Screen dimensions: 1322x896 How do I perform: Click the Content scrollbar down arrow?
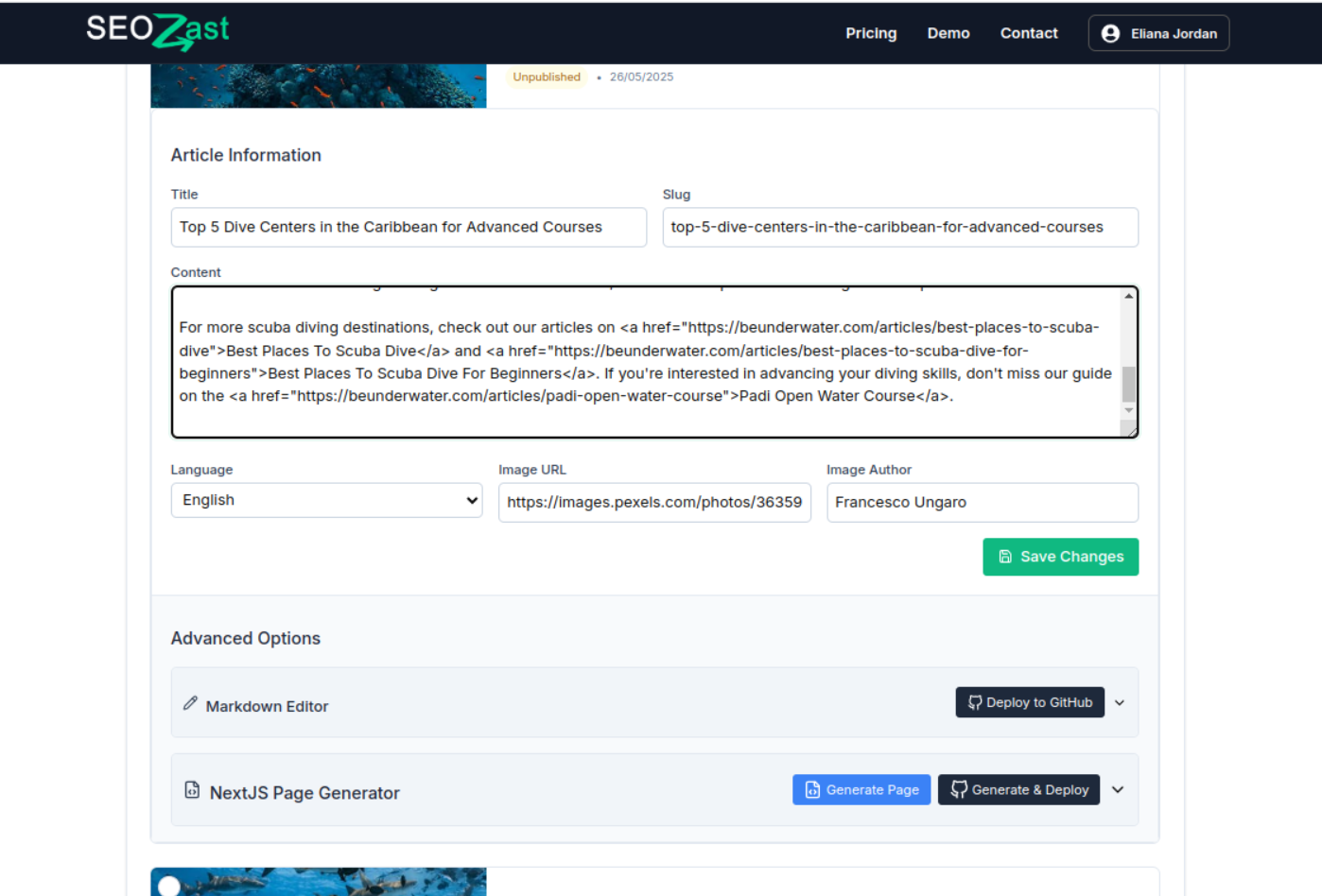[x=1129, y=411]
